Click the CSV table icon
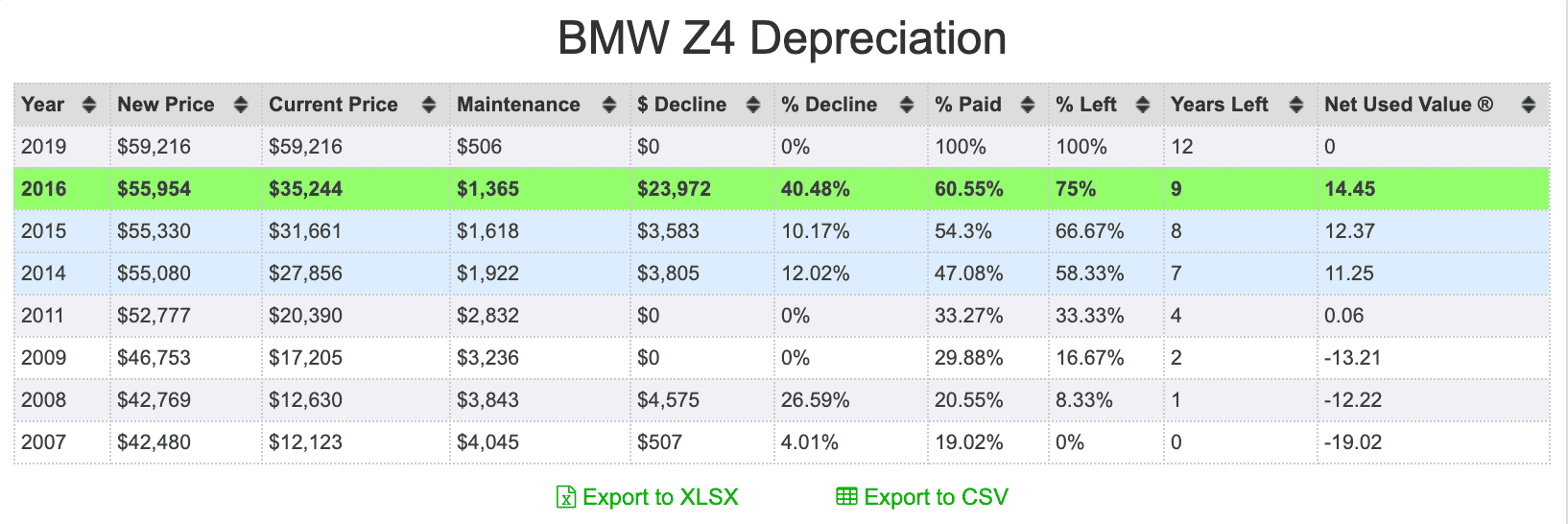Screen dimensions: 1568x524 (846, 496)
